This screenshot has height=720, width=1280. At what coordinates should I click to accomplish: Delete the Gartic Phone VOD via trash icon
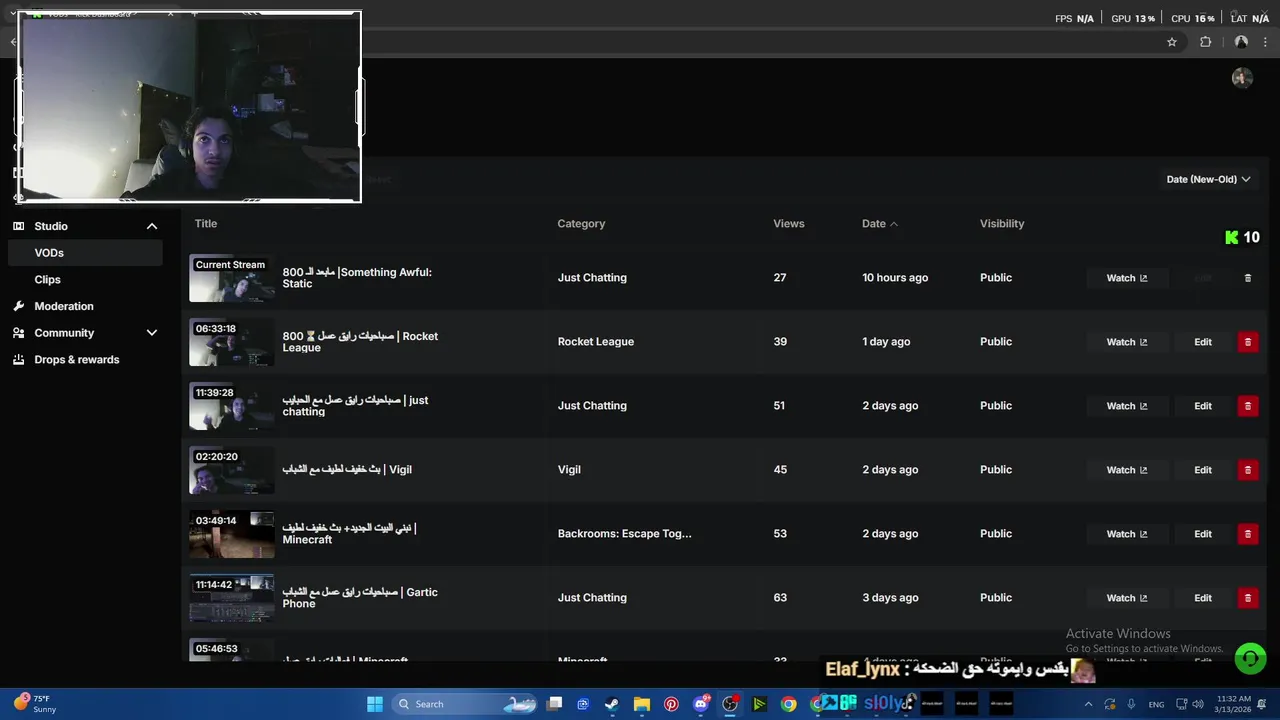pos(1247,598)
